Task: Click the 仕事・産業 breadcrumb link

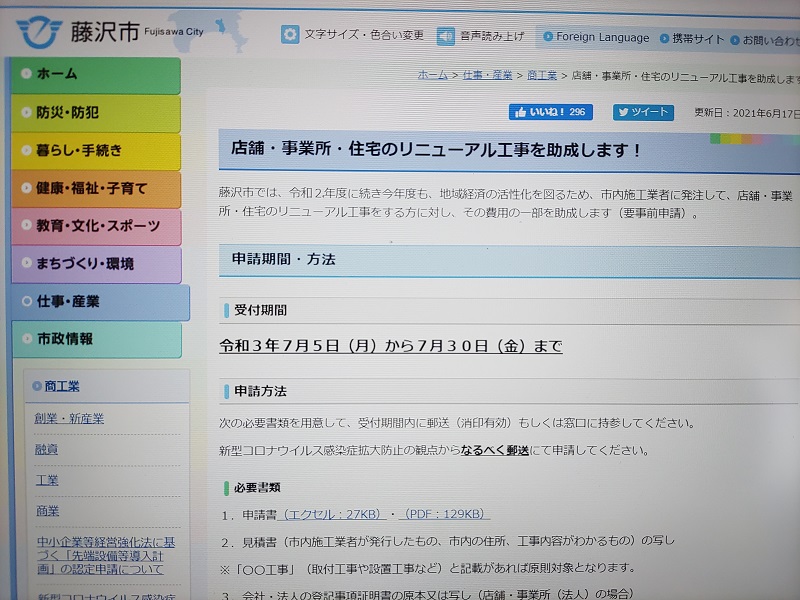Action: tap(487, 75)
